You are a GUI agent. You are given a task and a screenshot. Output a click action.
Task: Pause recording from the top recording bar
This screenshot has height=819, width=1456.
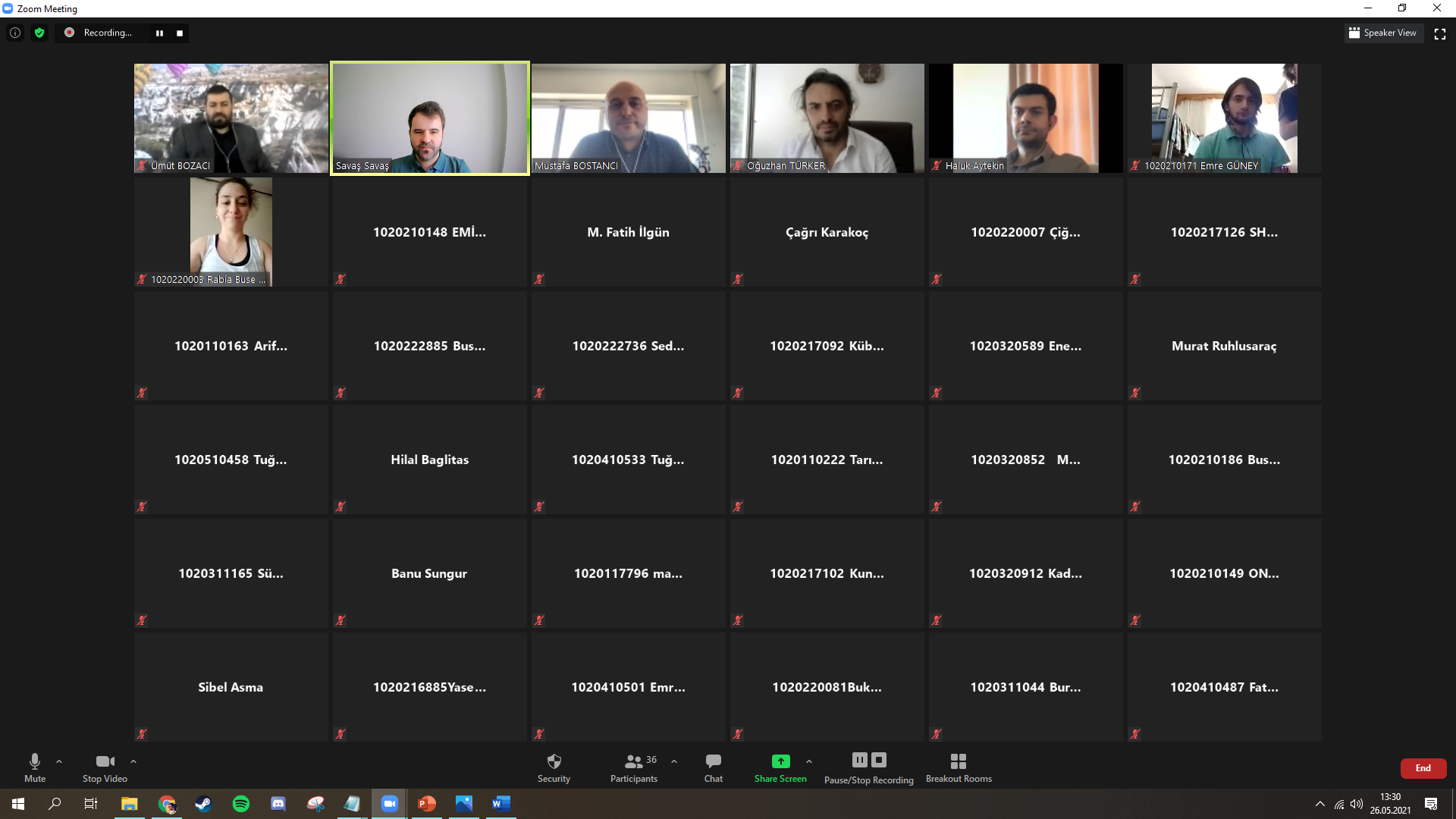(159, 33)
